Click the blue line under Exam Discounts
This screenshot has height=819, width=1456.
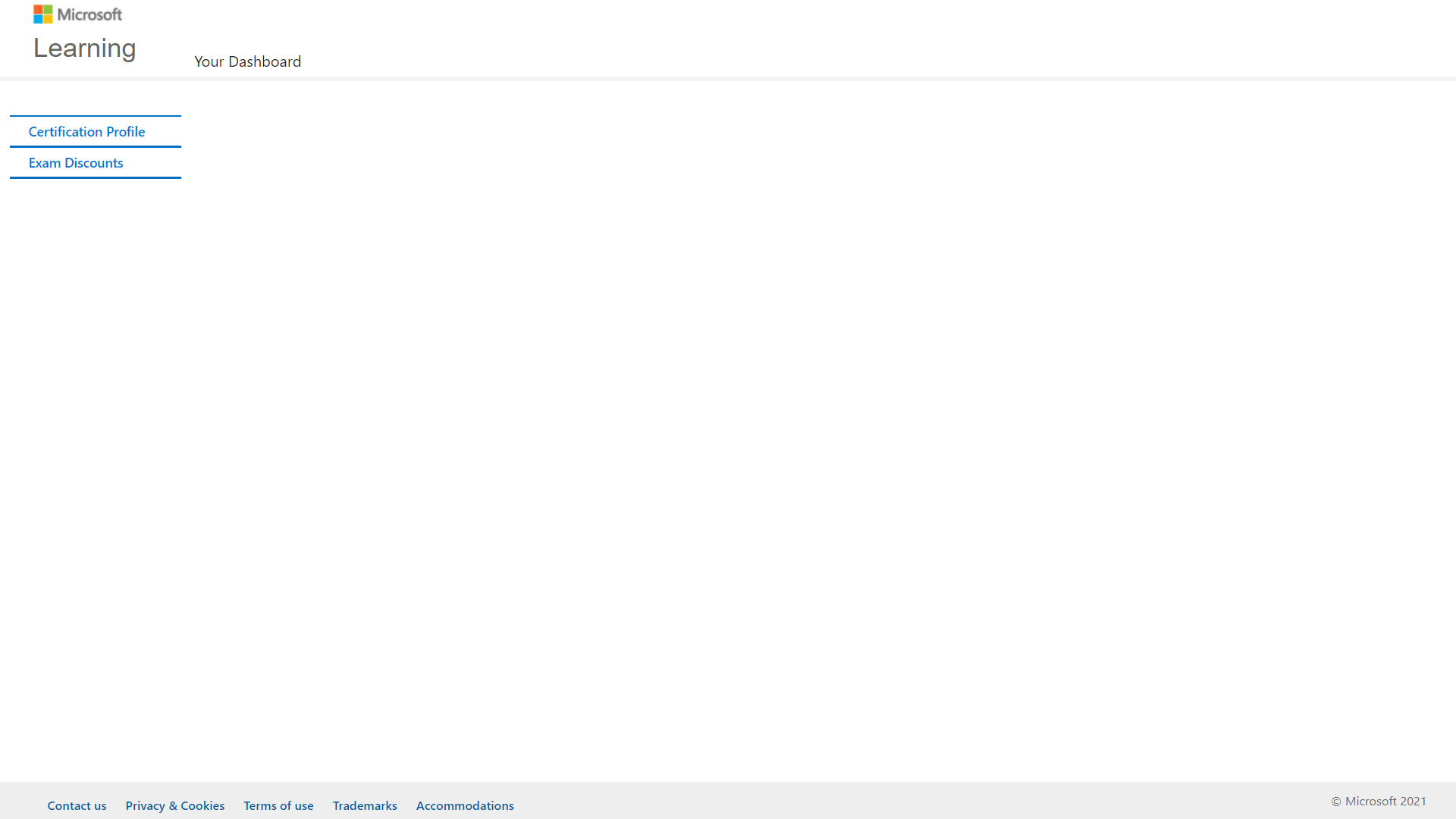96,177
